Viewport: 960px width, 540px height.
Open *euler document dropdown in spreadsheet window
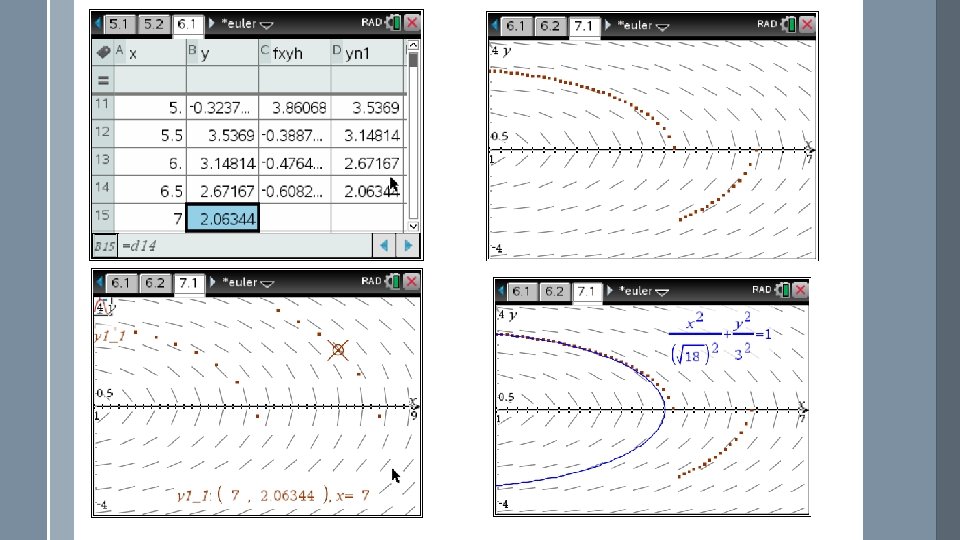coord(247,24)
